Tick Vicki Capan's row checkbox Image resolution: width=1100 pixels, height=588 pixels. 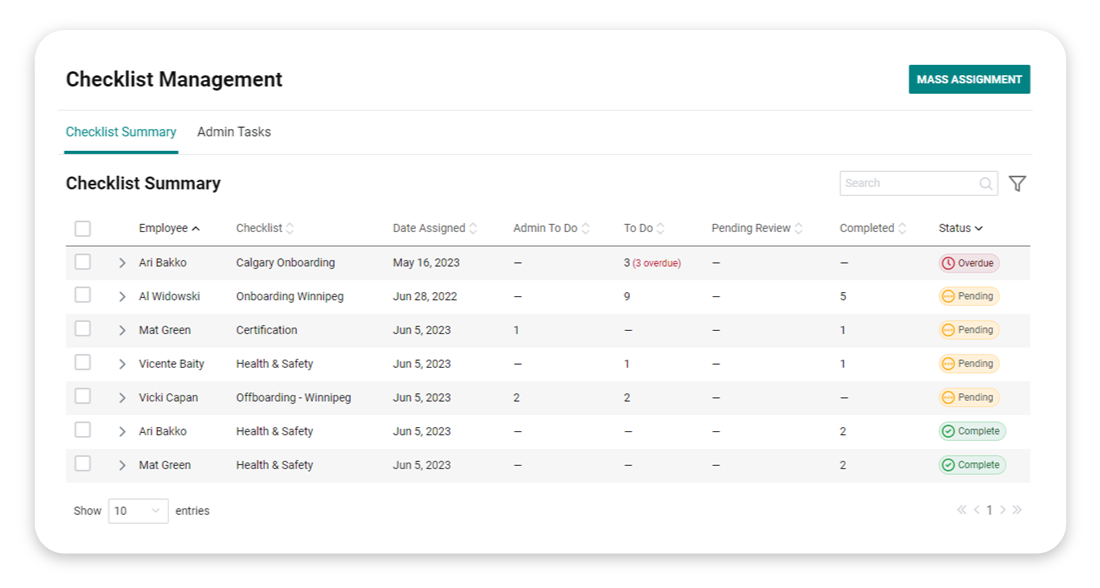point(82,397)
